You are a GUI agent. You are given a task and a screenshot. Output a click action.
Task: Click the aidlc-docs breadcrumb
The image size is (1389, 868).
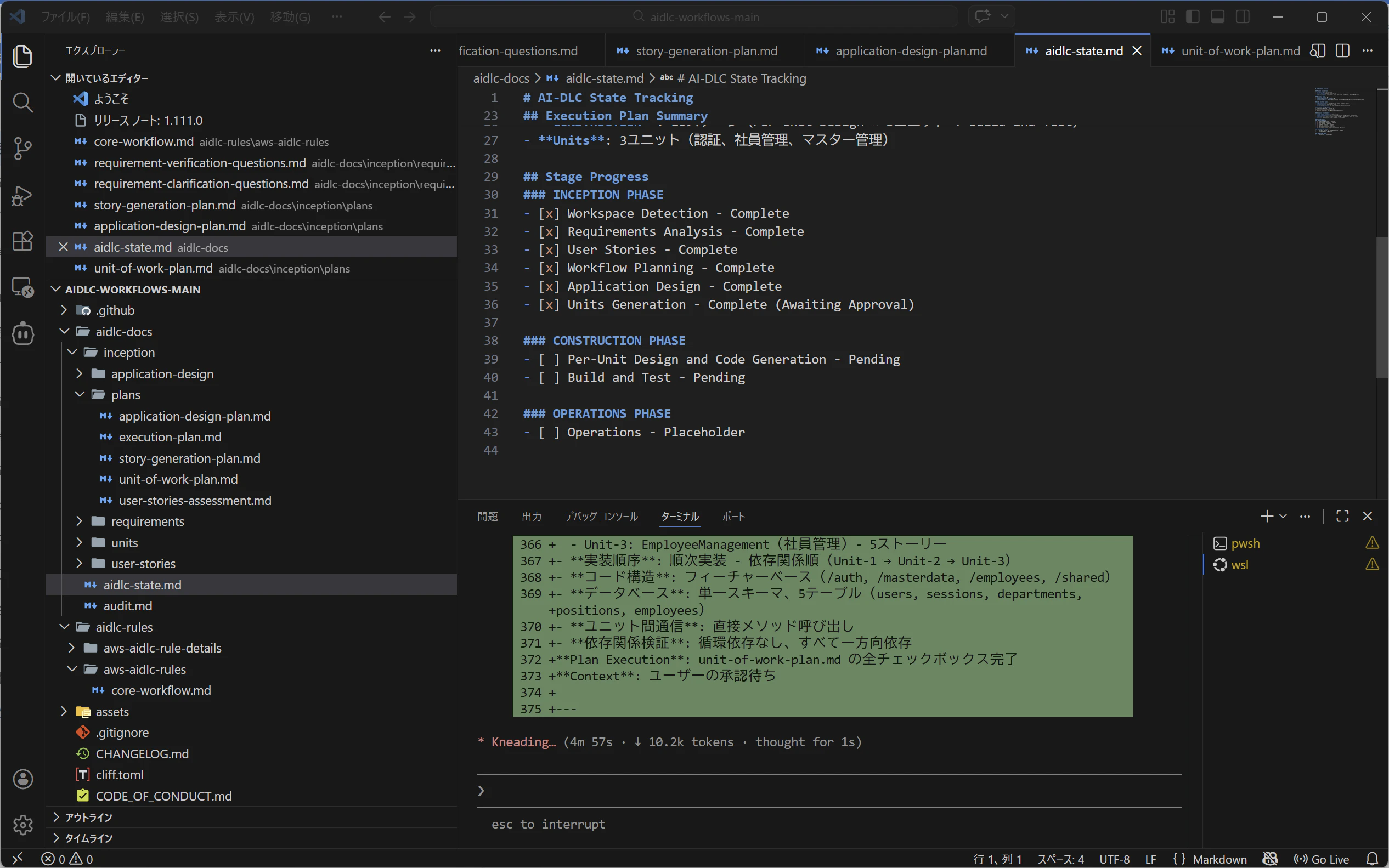501,78
